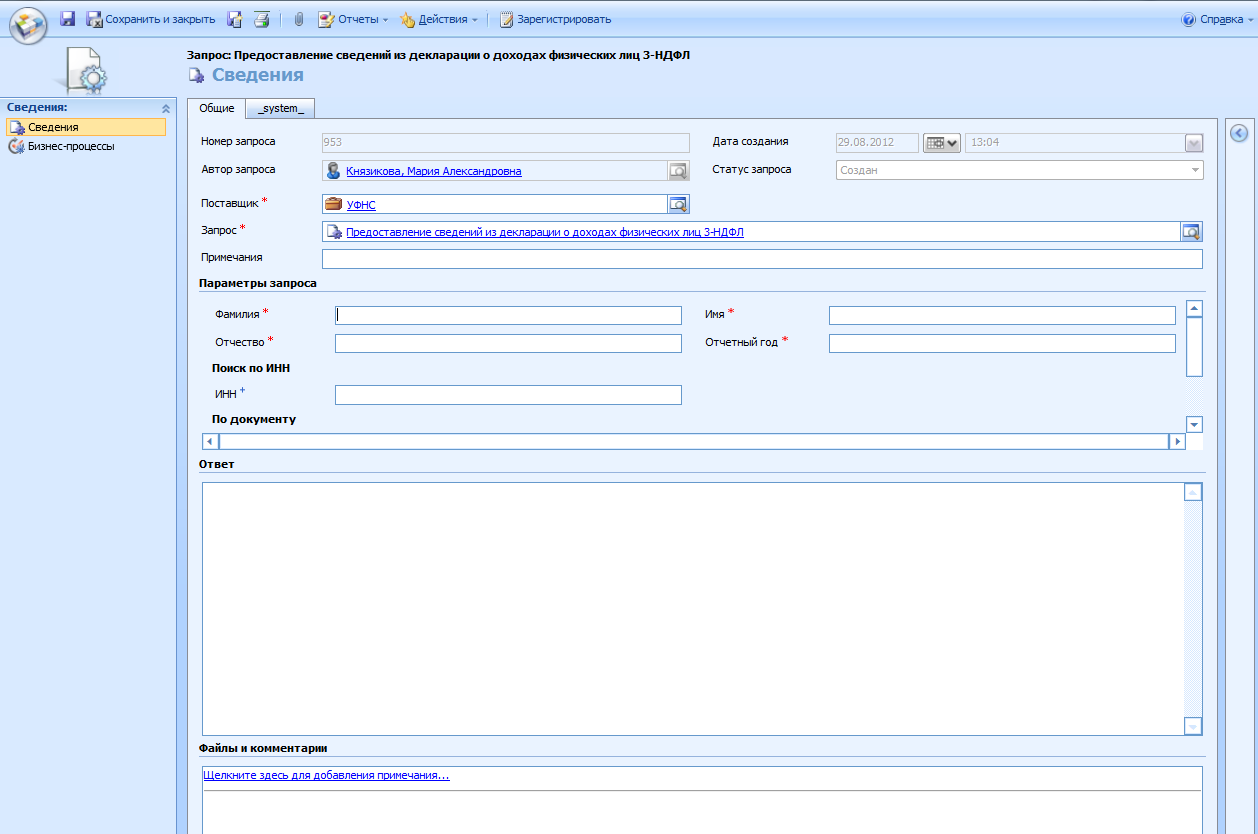Open lookup for Автор запроса field
This screenshot has height=834, width=1258.
click(x=679, y=171)
